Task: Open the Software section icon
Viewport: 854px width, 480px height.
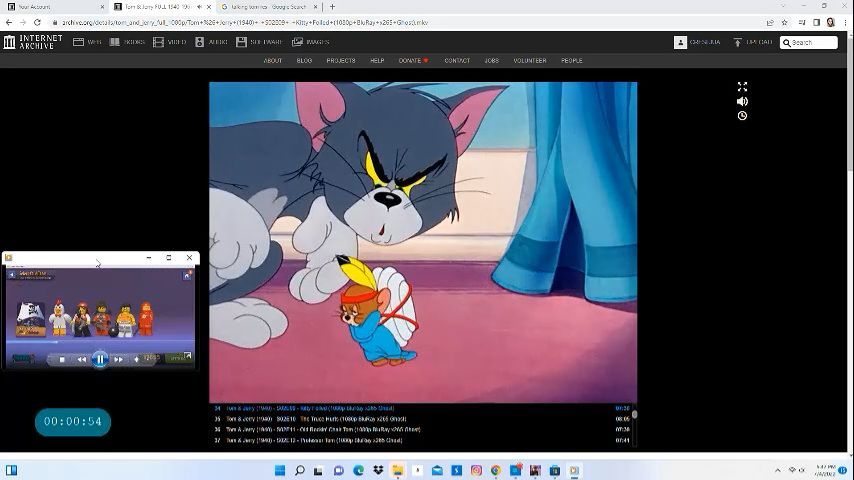Action: [241, 42]
